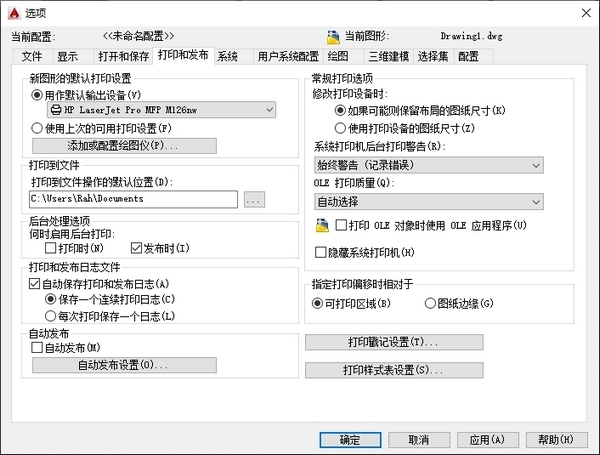
Task: Click the Drawing1.dwg file name text
Action: click(x=471, y=36)
